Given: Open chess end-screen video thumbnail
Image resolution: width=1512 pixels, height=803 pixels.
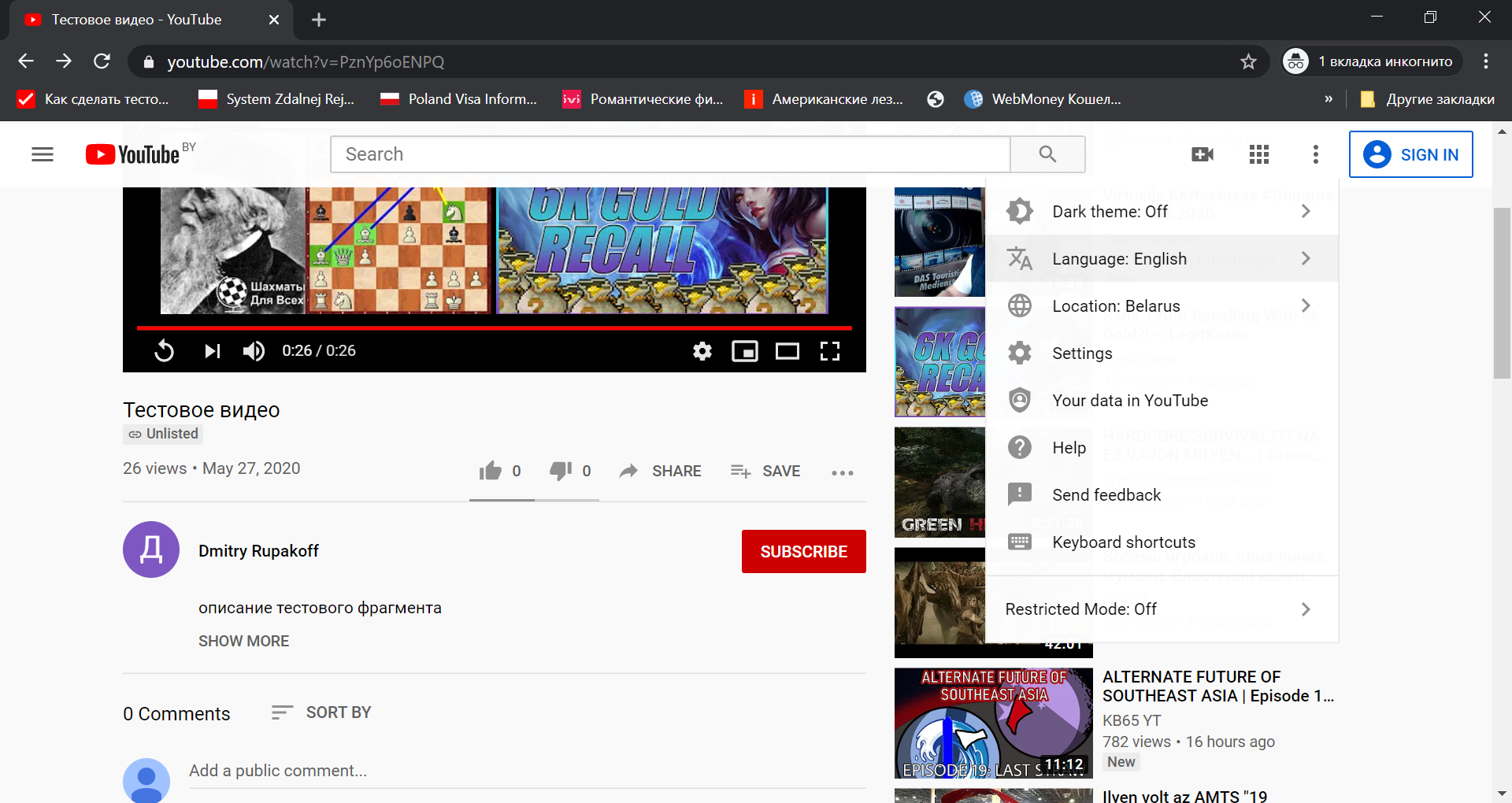Looking at the screenshot, I should (324, 250).
